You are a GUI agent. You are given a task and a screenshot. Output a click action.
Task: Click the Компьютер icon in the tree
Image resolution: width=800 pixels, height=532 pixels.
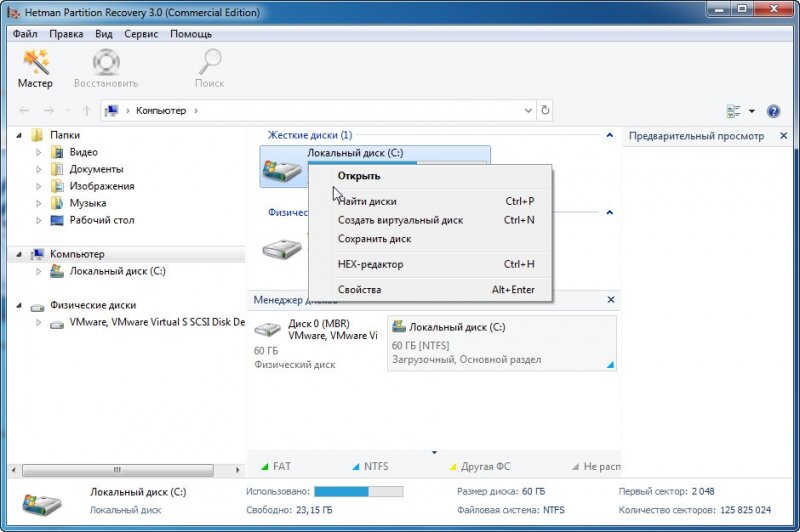pos(37,254)
